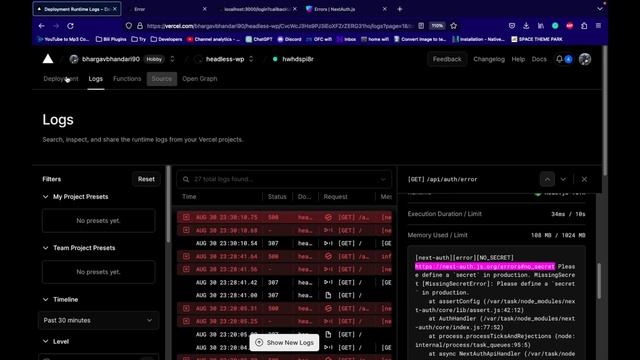
Task: Select the Logs tab
Action: 96,79
